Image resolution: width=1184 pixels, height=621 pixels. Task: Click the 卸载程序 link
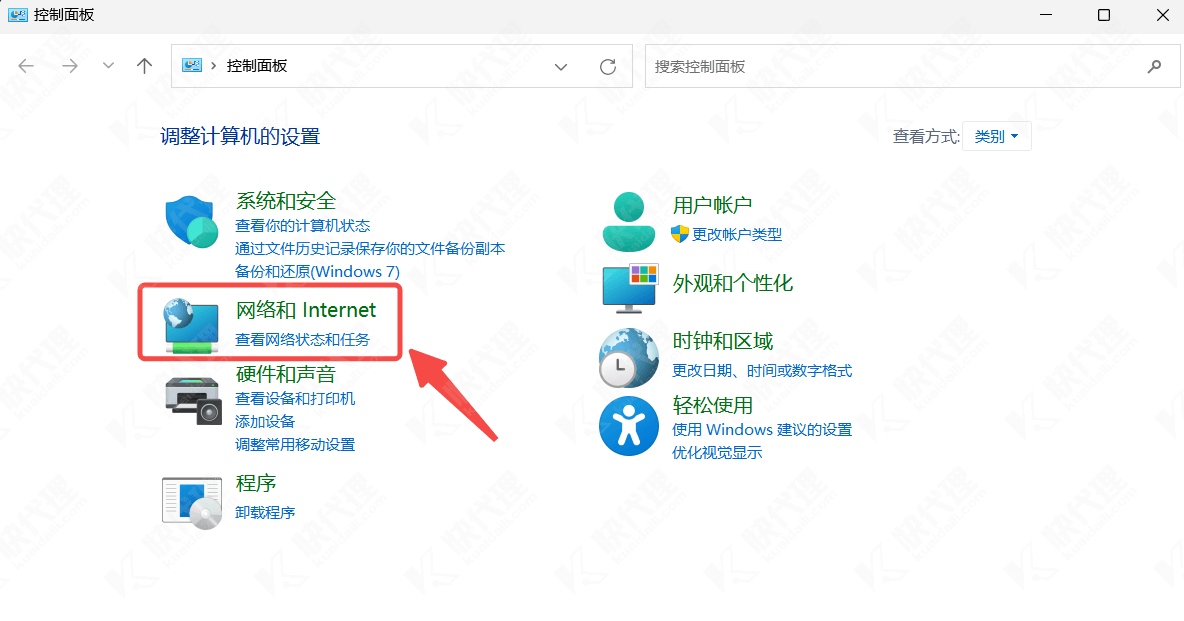[x=266, y=512]
